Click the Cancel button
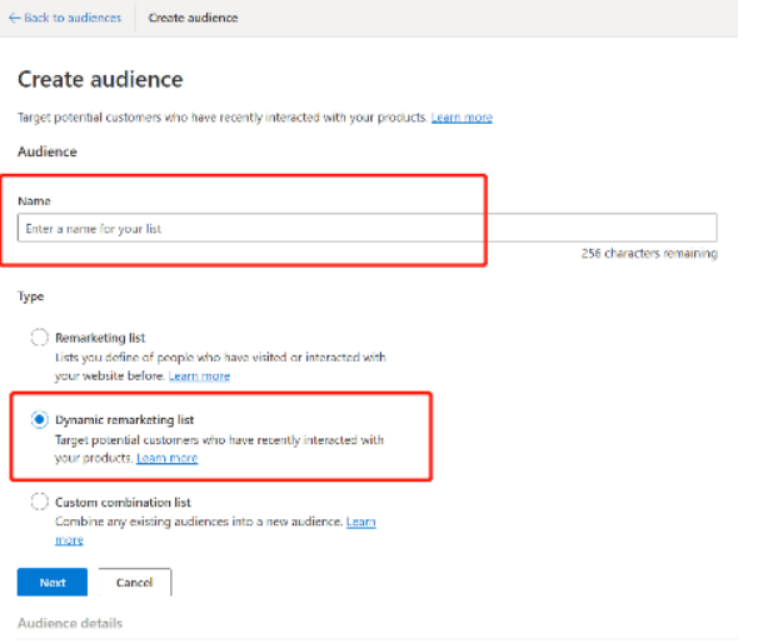This screenshot has width=778, height=643. [x=135, y=582]
